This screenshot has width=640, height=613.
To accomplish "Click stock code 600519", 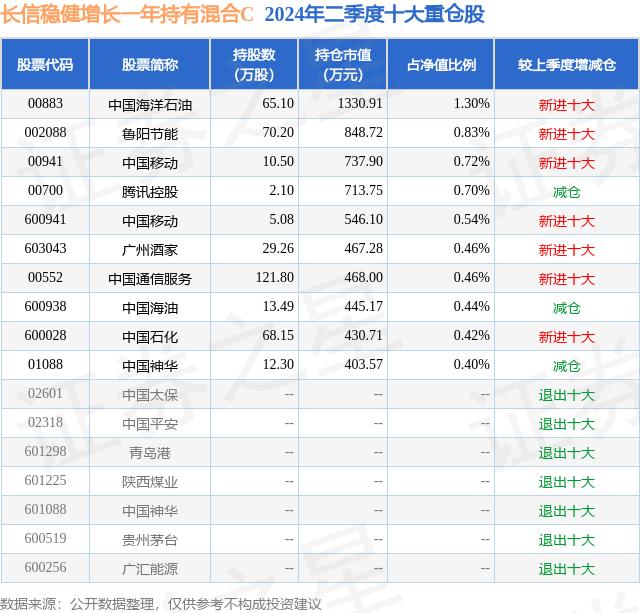I will [x=45, y=538].
